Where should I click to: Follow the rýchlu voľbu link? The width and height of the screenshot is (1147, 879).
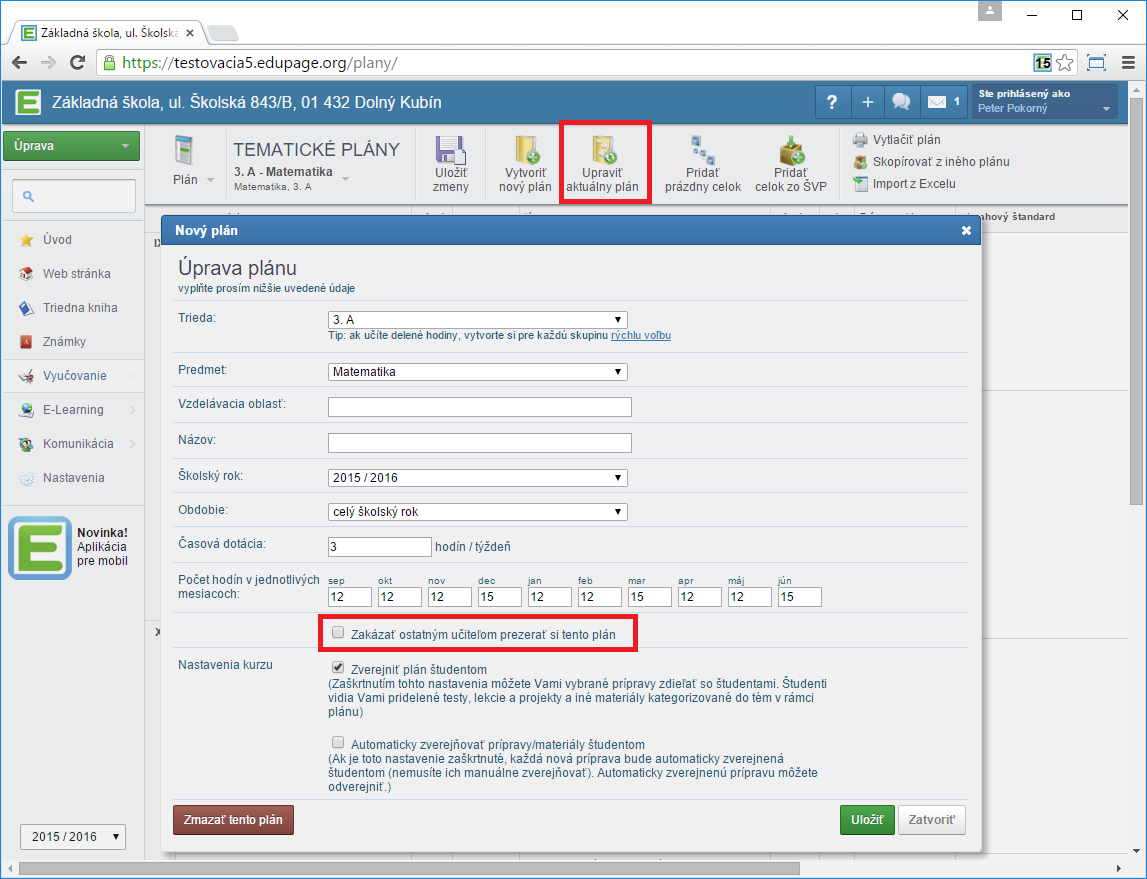click(x=640, y=336)
